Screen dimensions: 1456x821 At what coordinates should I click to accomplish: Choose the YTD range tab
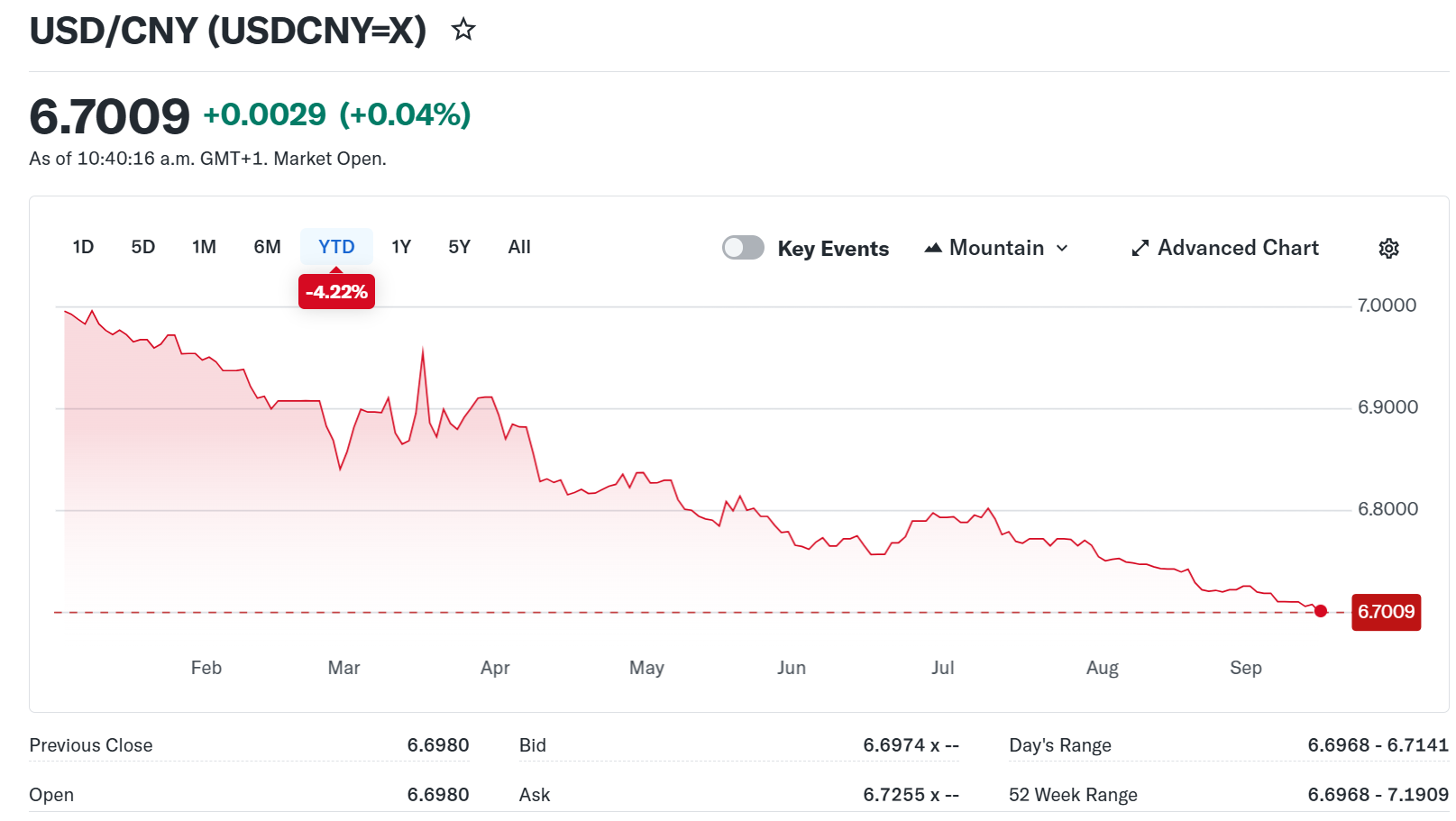click(x=336, y=247)
